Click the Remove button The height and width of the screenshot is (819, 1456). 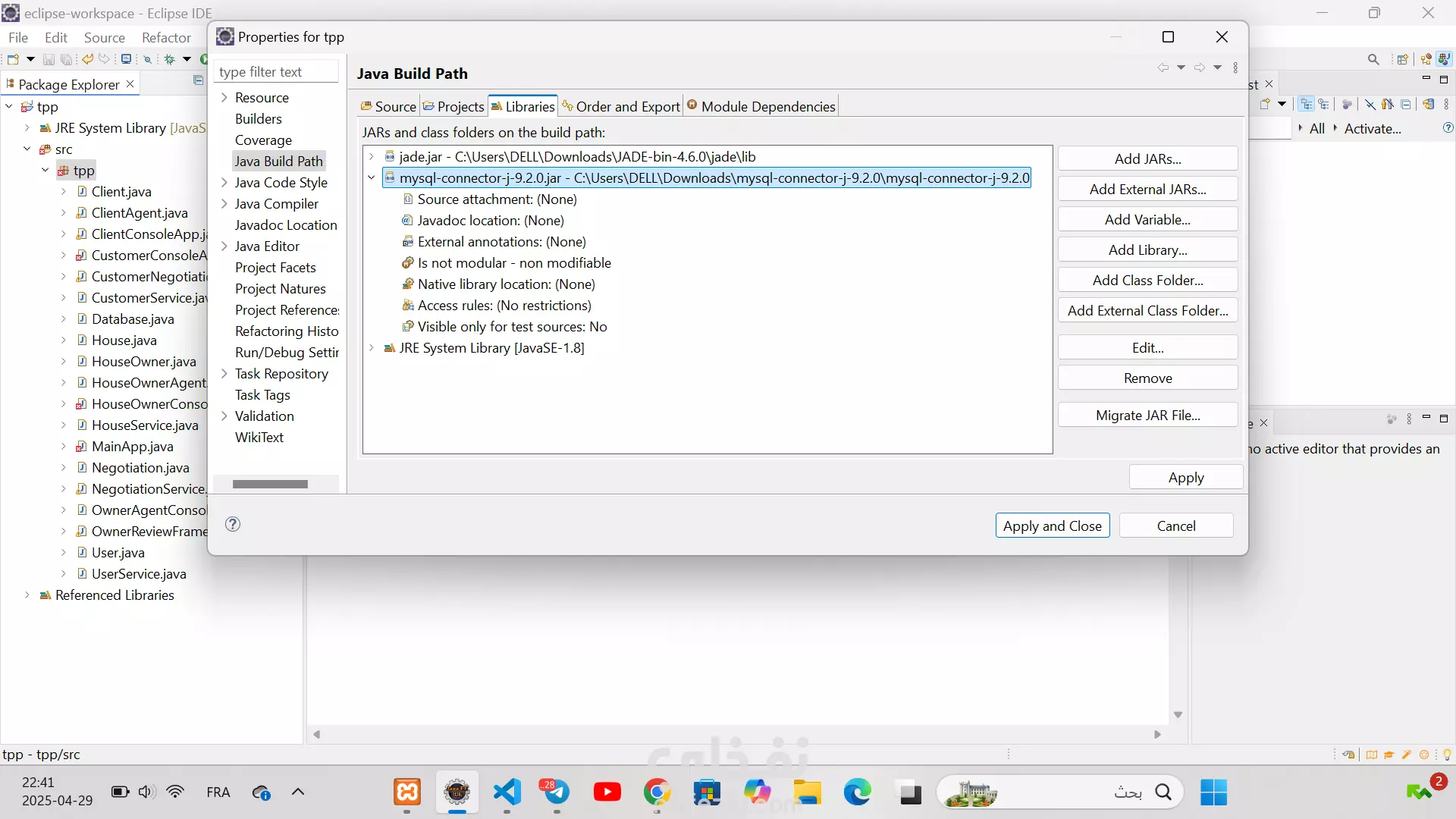click(1147, 378)
